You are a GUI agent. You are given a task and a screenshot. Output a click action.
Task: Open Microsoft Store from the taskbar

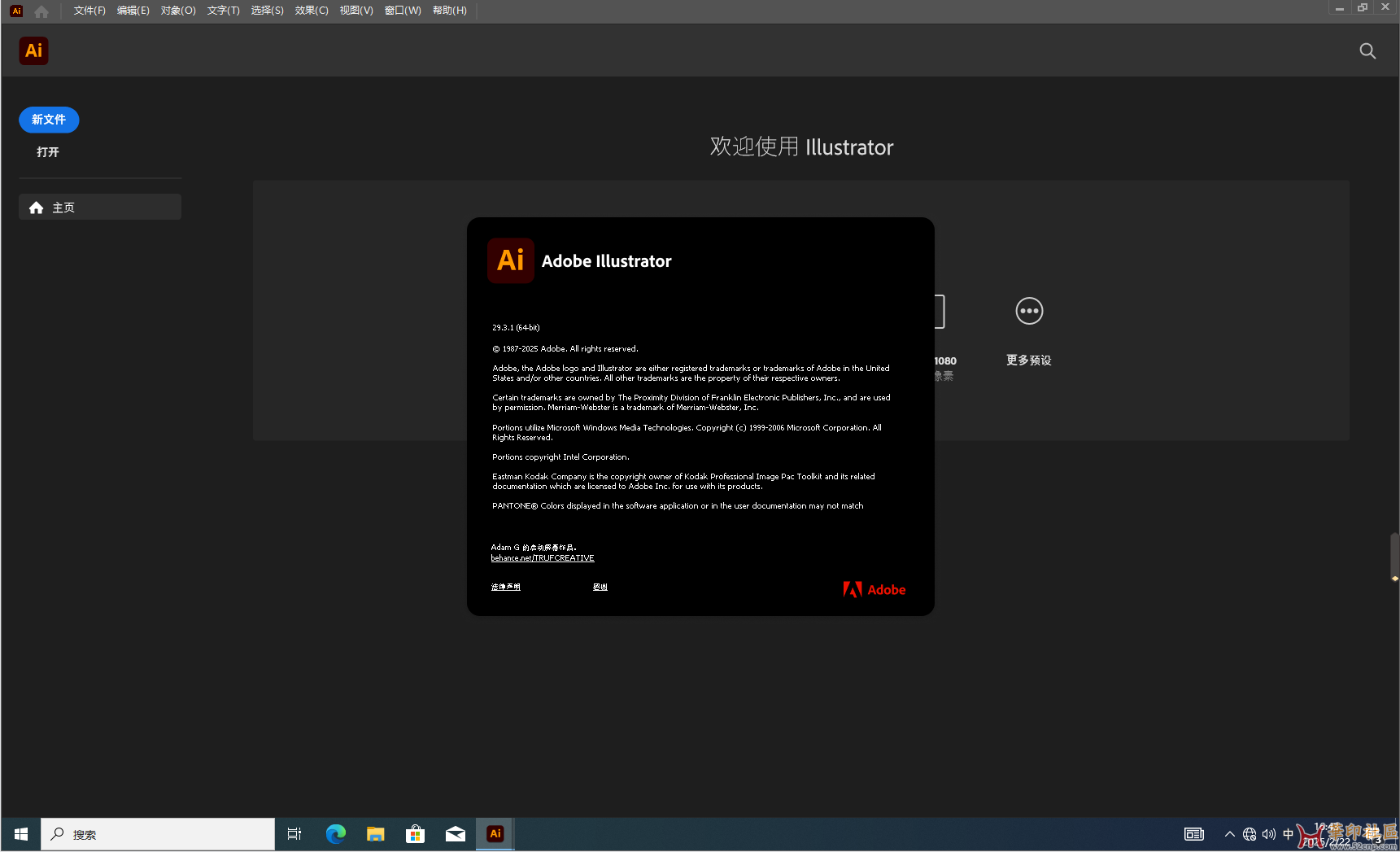(x=415, y=834)
